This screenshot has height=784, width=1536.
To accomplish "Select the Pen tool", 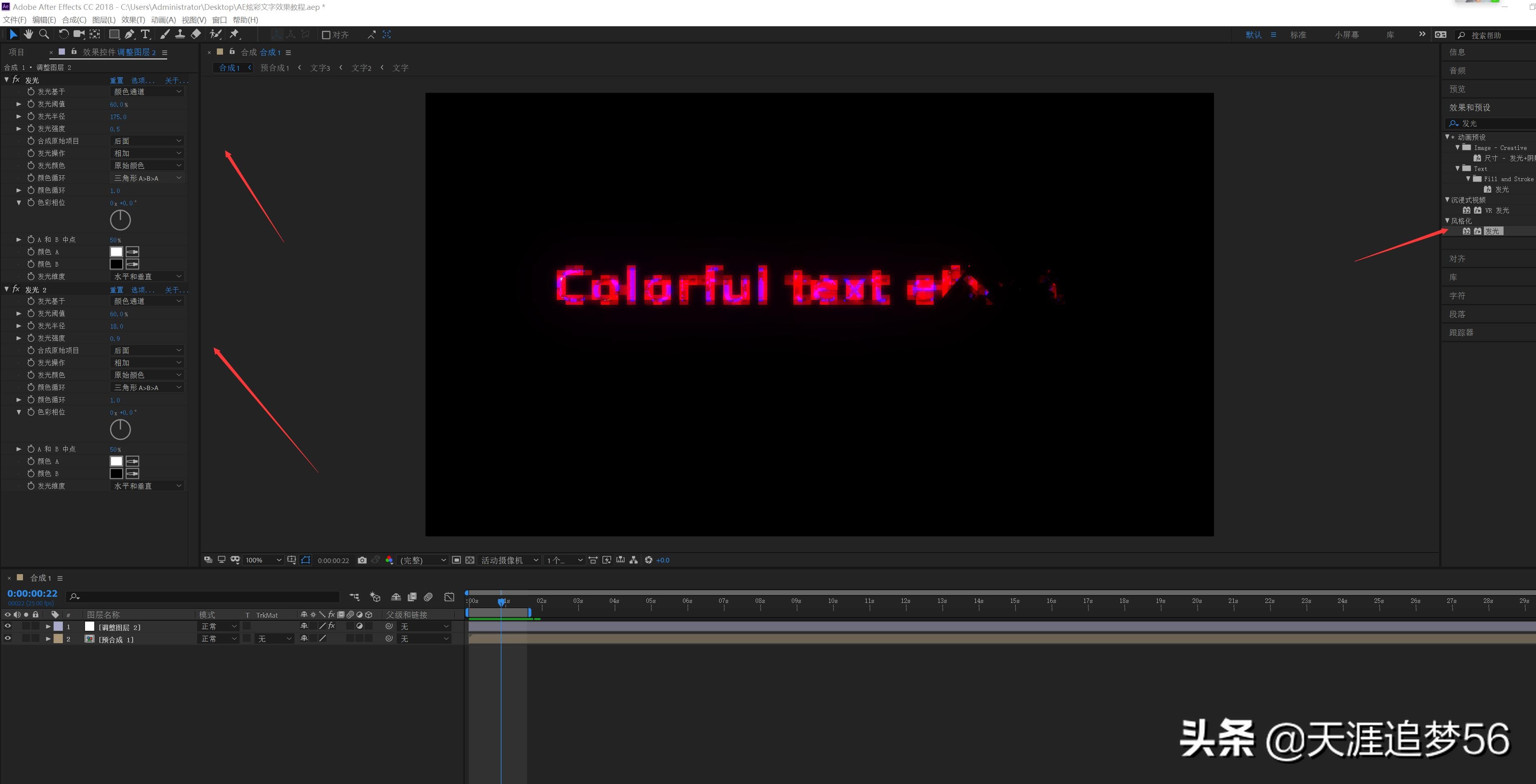I will point(129,34).
